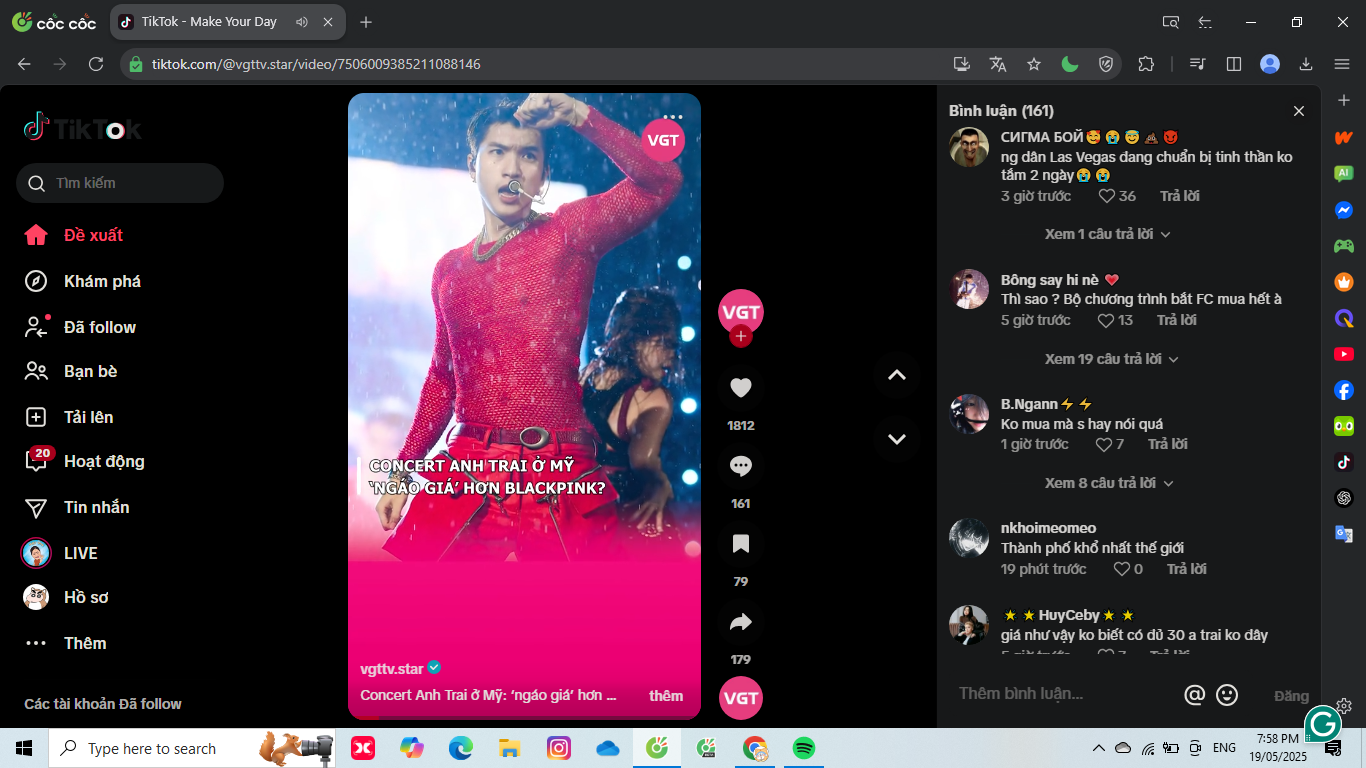Expand video caption with "thêm"
This screenshot has height=768, width=1366.
coord(666,696)
